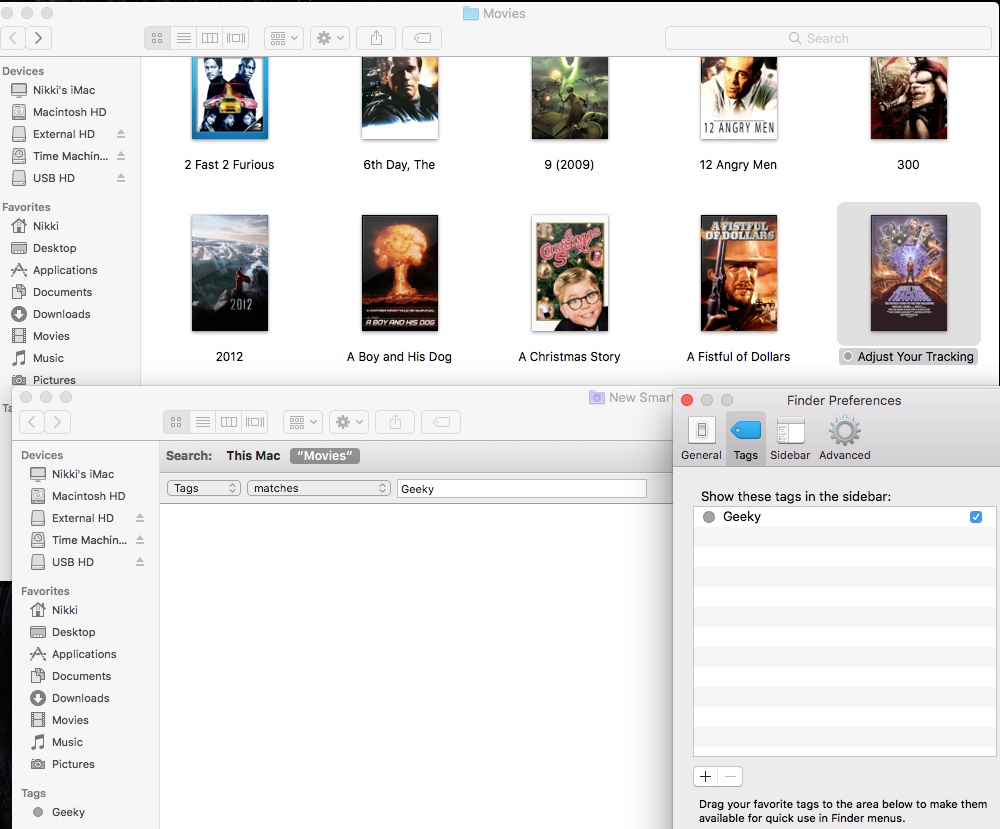Image resolution: width=1000 pixels, height=829 pixels.
Task: Switch Smart Folder window to cover flow view
Action: 255,422
